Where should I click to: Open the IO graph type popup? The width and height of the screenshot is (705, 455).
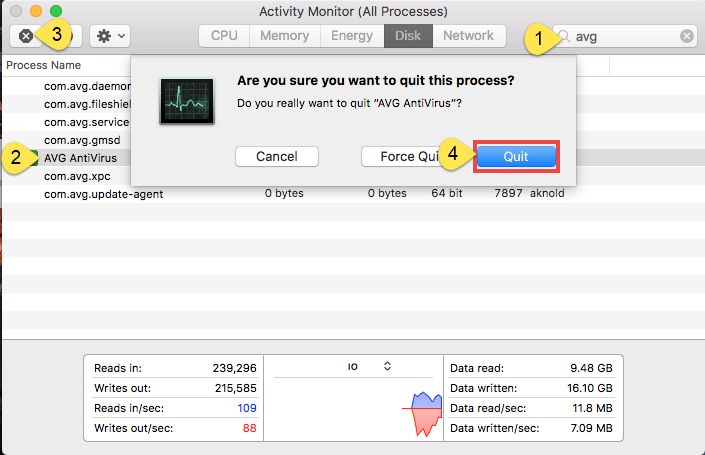[x=370, y=367]
